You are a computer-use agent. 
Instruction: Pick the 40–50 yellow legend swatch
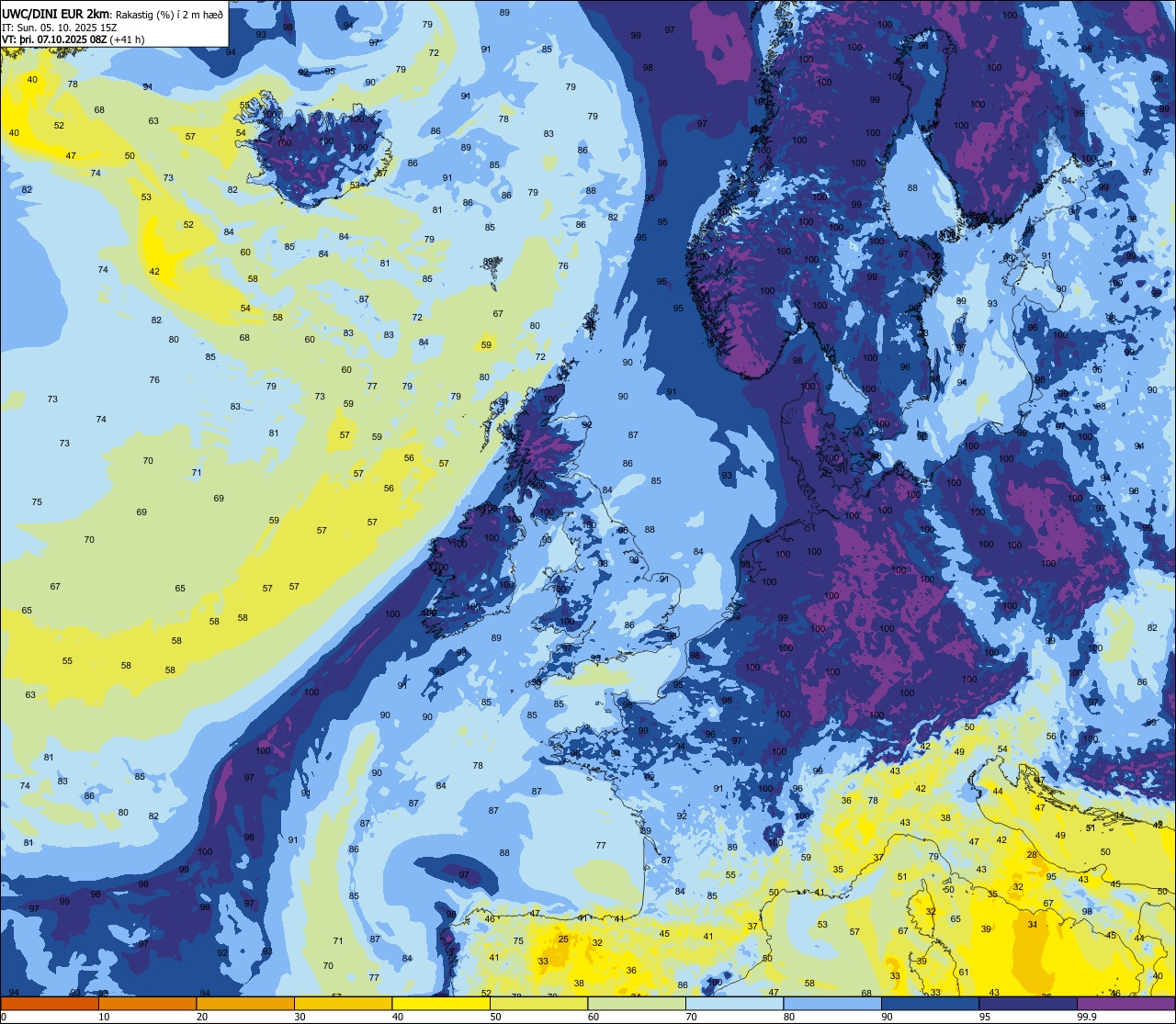click(x=441, y=1004)
